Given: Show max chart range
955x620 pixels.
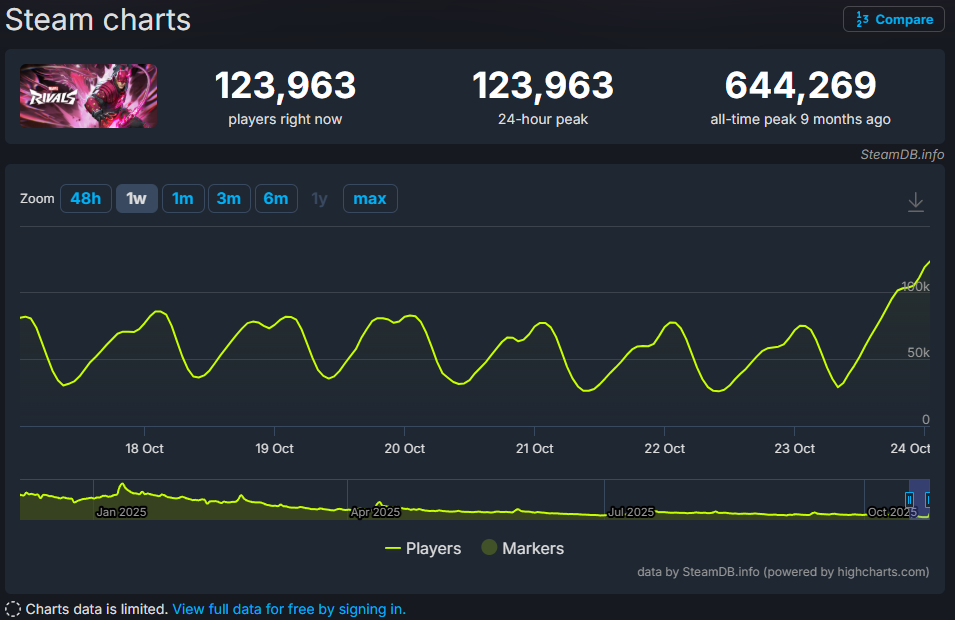Looking at the screenshot, I should coord(370,199).
